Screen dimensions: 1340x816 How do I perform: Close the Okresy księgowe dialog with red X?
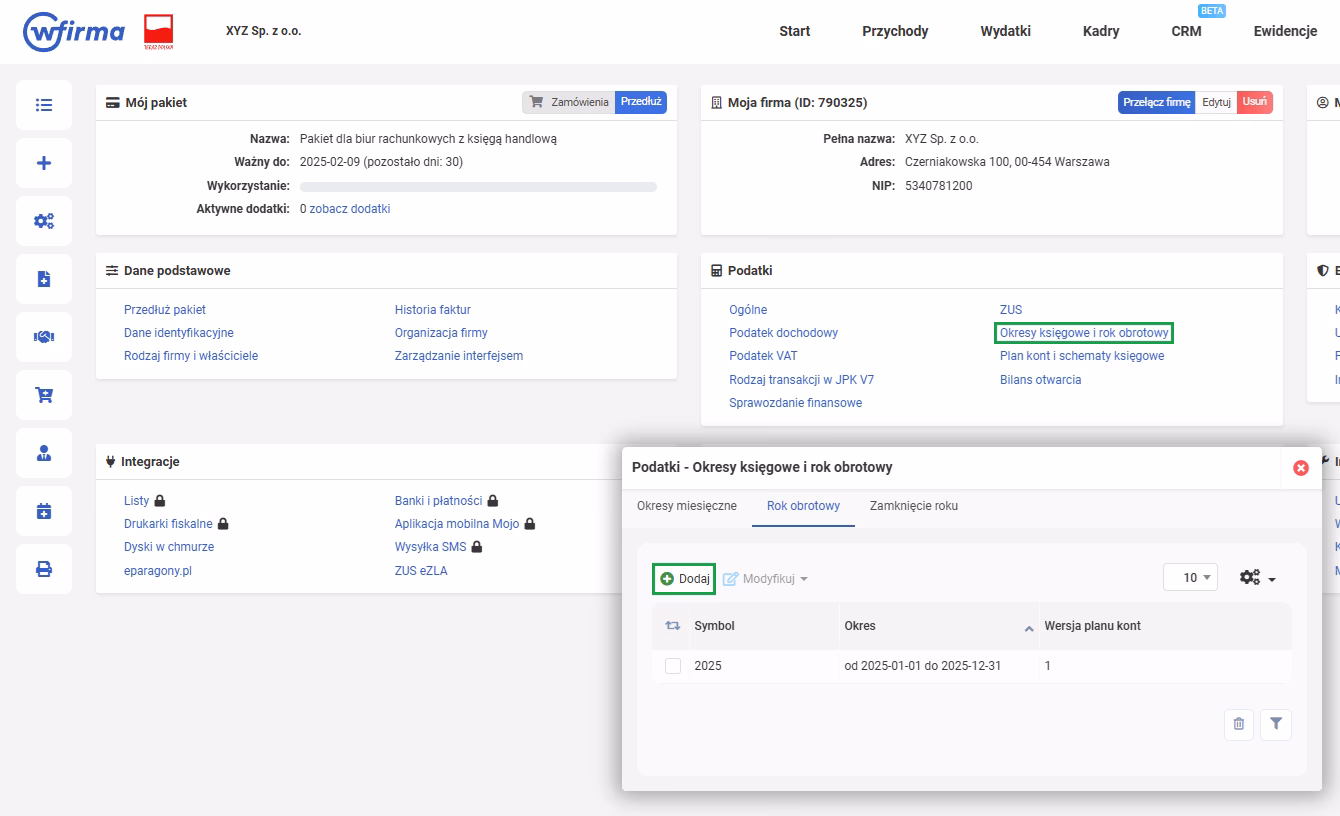(1300, 467)
